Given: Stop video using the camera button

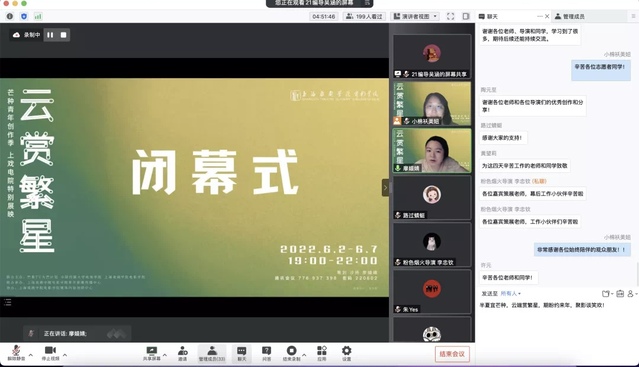Looking at the screenshot, I should [50, 353].
